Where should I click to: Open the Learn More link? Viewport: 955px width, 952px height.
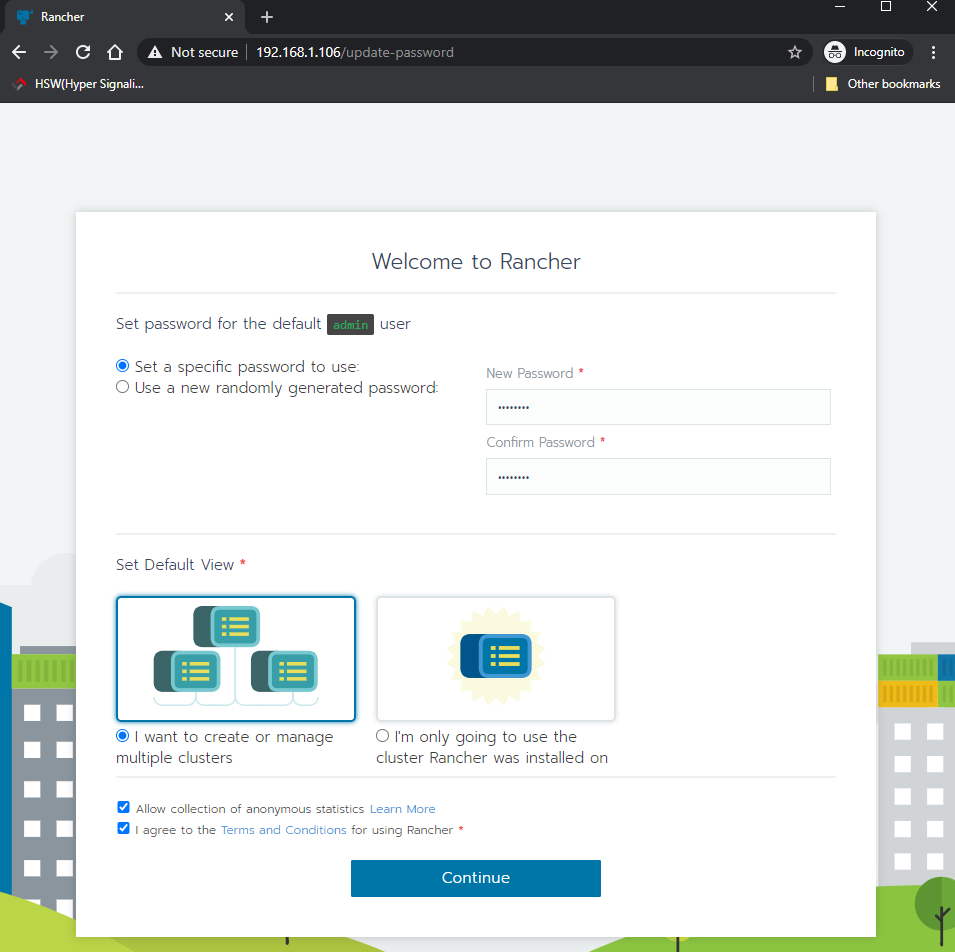coord(403,809)
